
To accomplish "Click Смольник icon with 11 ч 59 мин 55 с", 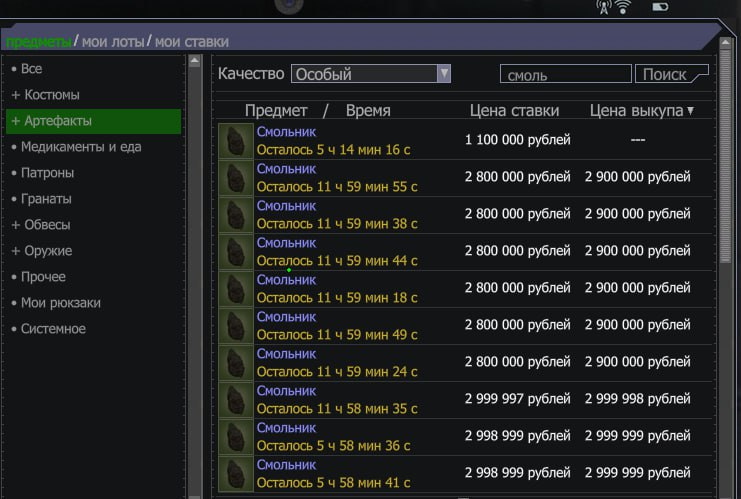I will click(x=236, y=177).
